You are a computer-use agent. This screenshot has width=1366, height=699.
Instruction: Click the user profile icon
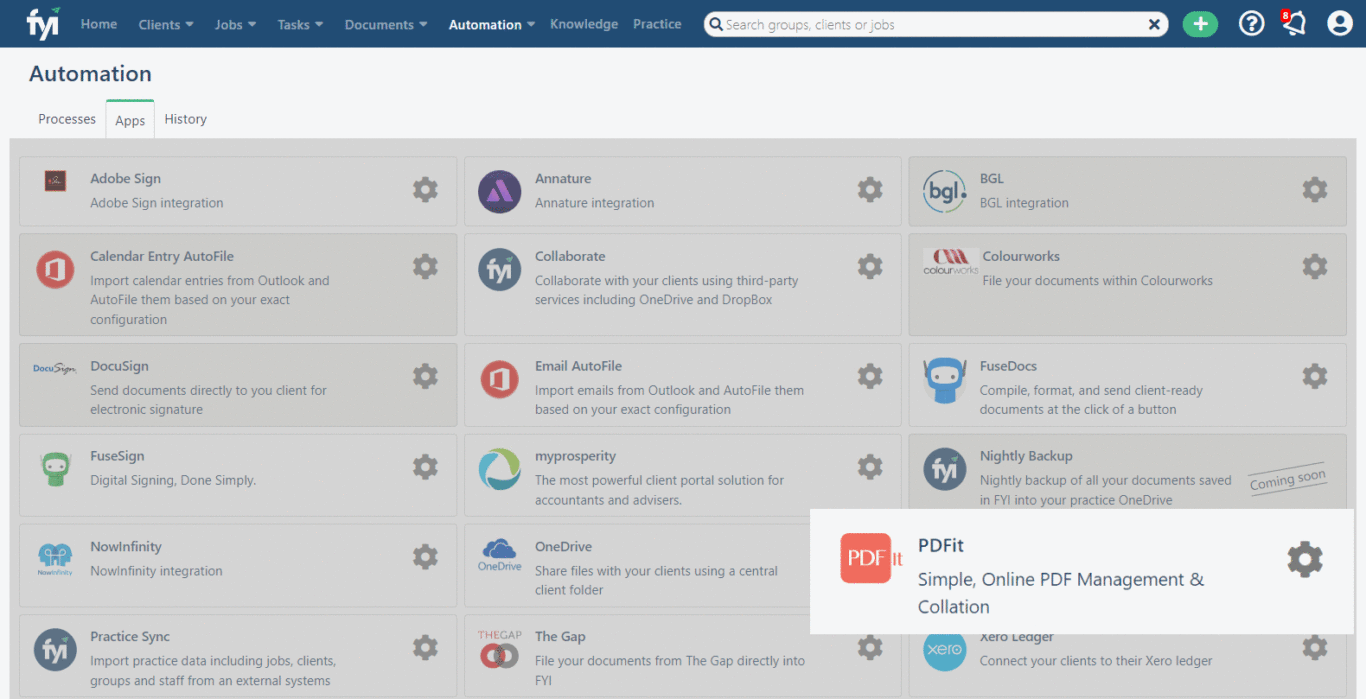pyautogui.click(x=1339, y=22)
